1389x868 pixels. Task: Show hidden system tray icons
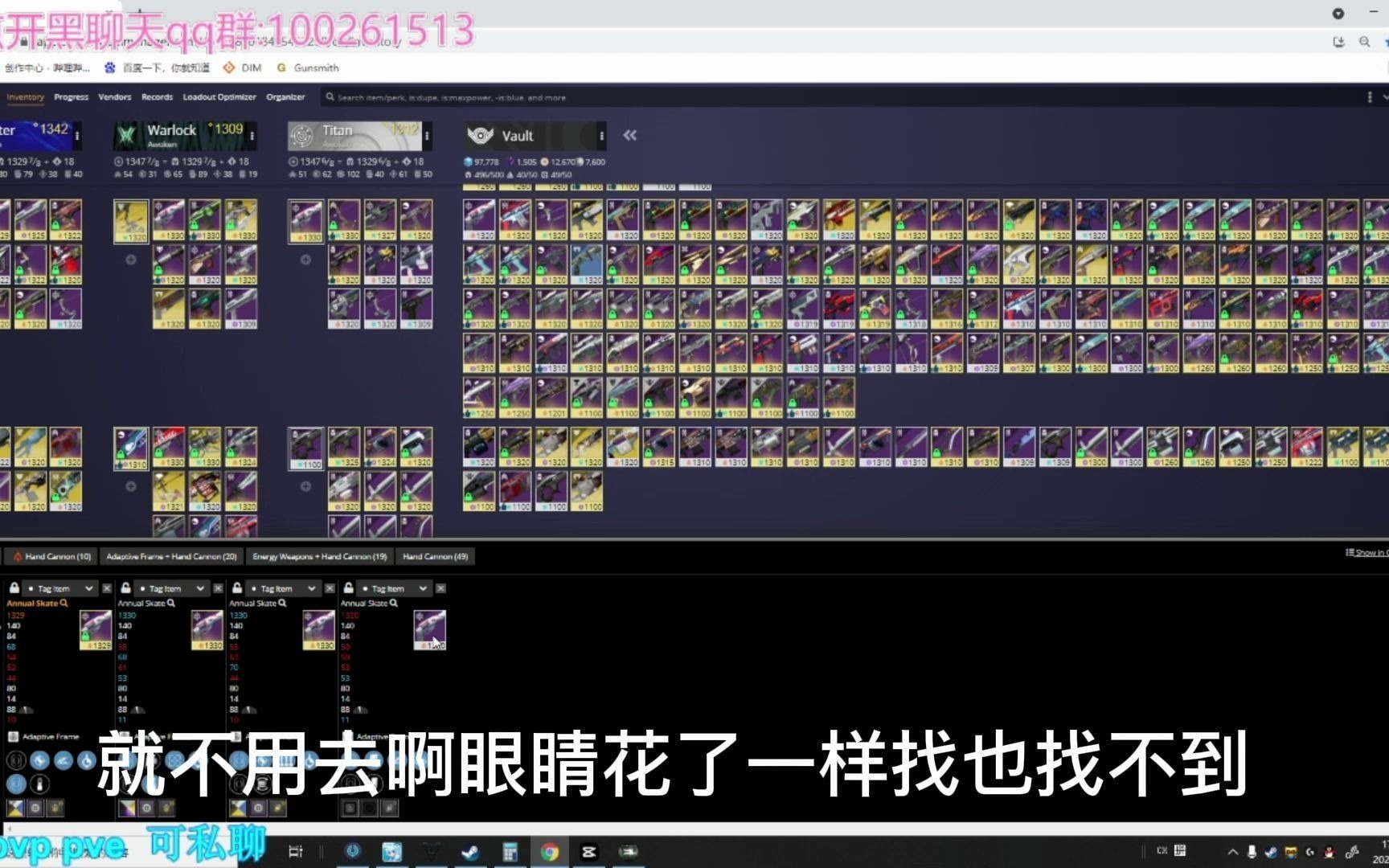click(x=1232, y=852)
